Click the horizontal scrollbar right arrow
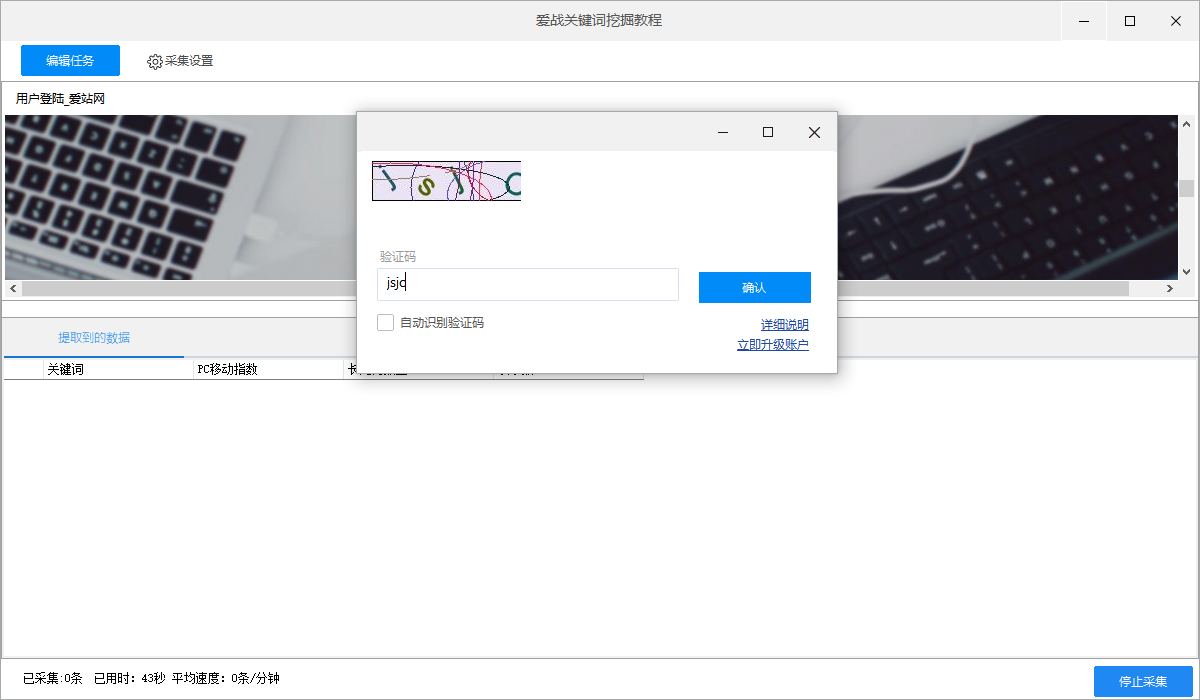Screen dimensions: 1200x700 coord(1169,288)
